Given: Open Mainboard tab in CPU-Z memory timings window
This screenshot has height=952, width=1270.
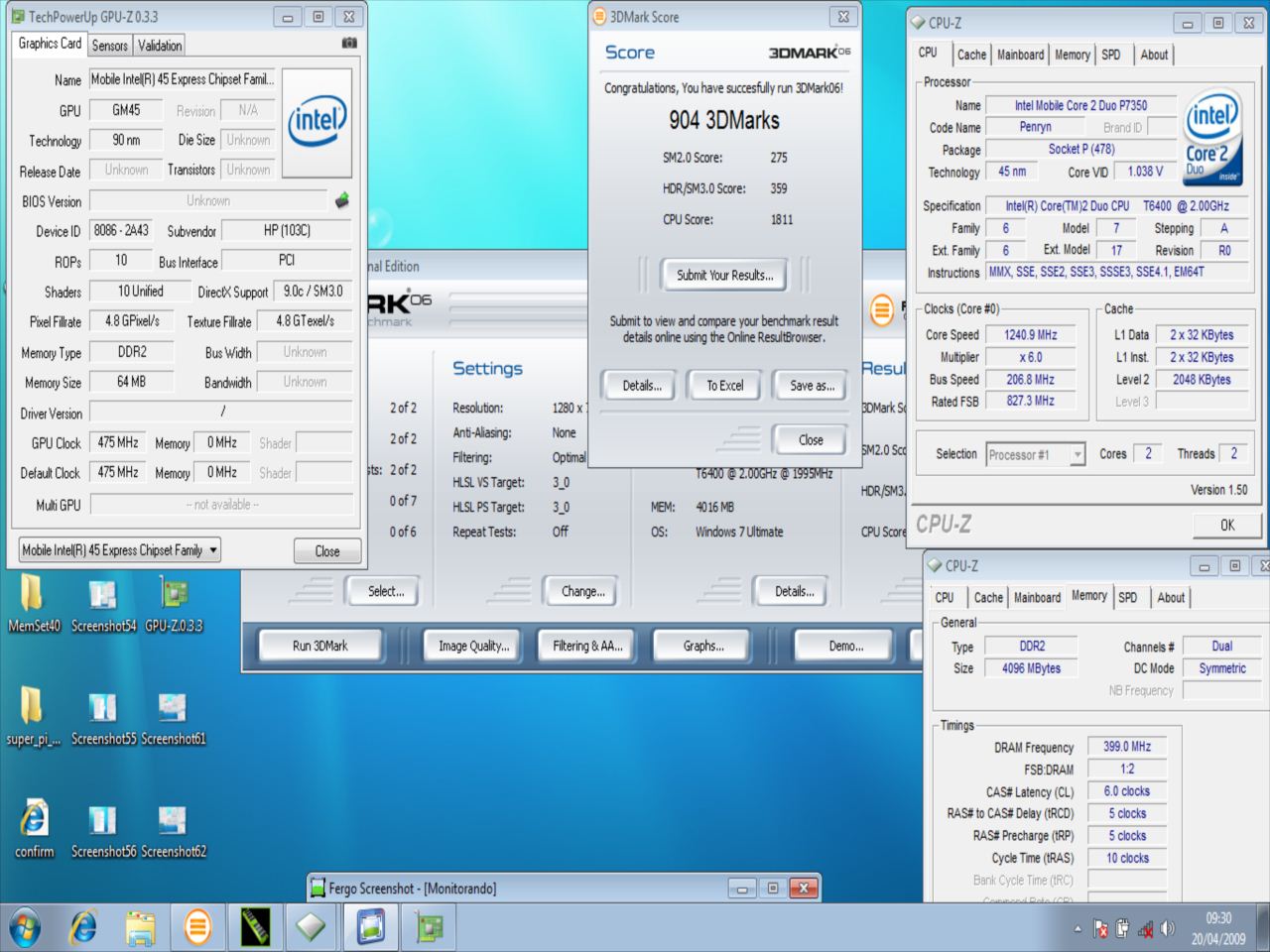Looking at the screenshot, I should 1037,598.
